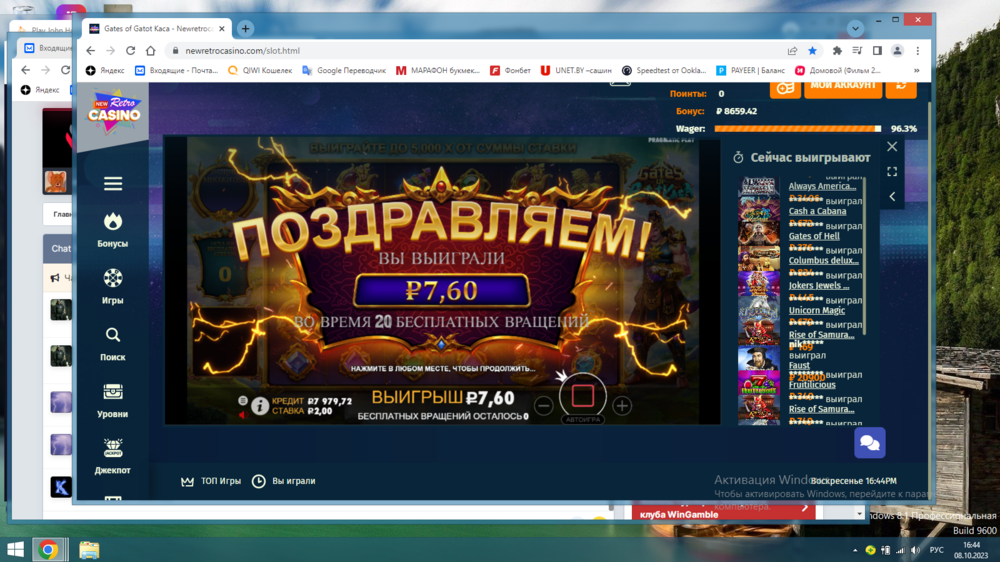The image size is (1000, 562).
Task: Open Gates of Hell game link
Action: [814, 236]
